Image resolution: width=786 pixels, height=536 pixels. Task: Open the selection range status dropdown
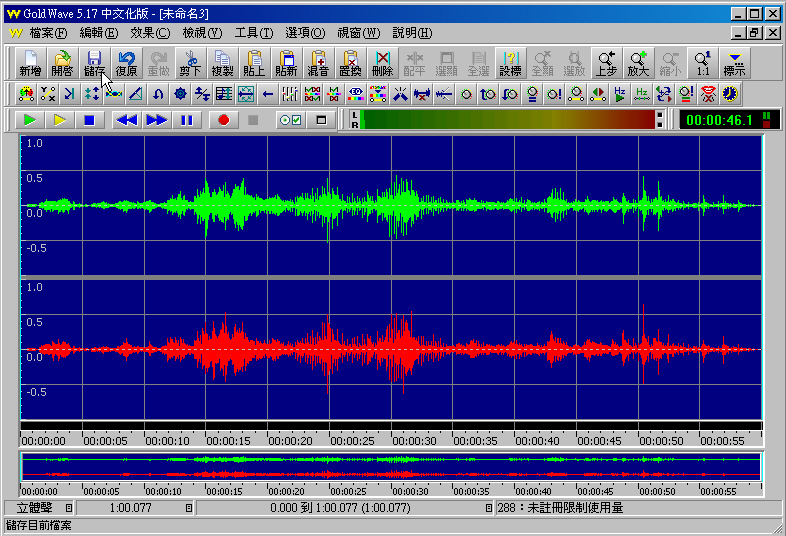[x=489, y=508]
